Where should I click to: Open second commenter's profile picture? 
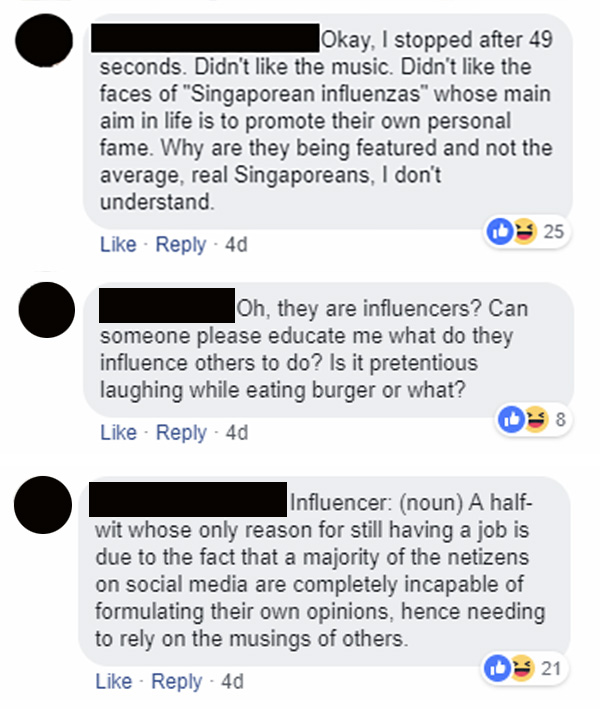point(47,310)
